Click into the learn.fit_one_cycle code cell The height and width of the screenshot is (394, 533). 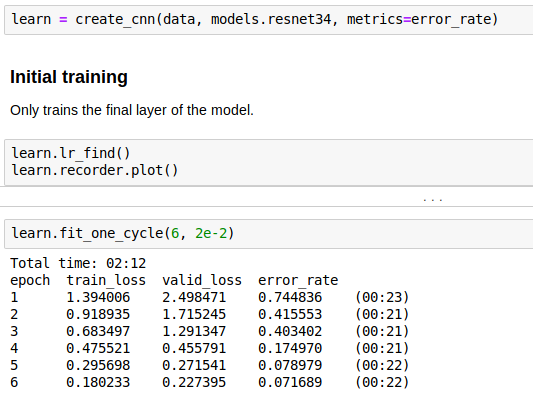tap(269, 234)
